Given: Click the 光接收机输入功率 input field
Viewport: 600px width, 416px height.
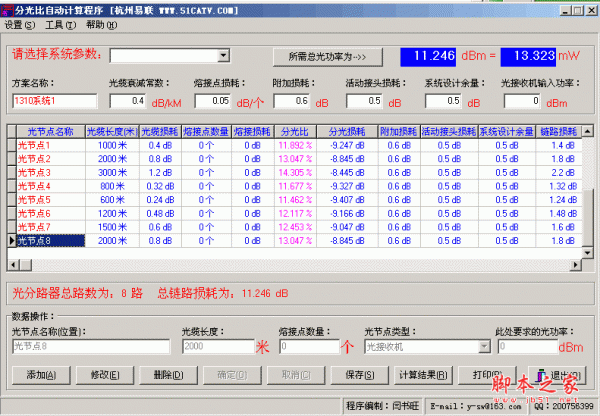Looking at the screenshot, I should click(522, 101).
